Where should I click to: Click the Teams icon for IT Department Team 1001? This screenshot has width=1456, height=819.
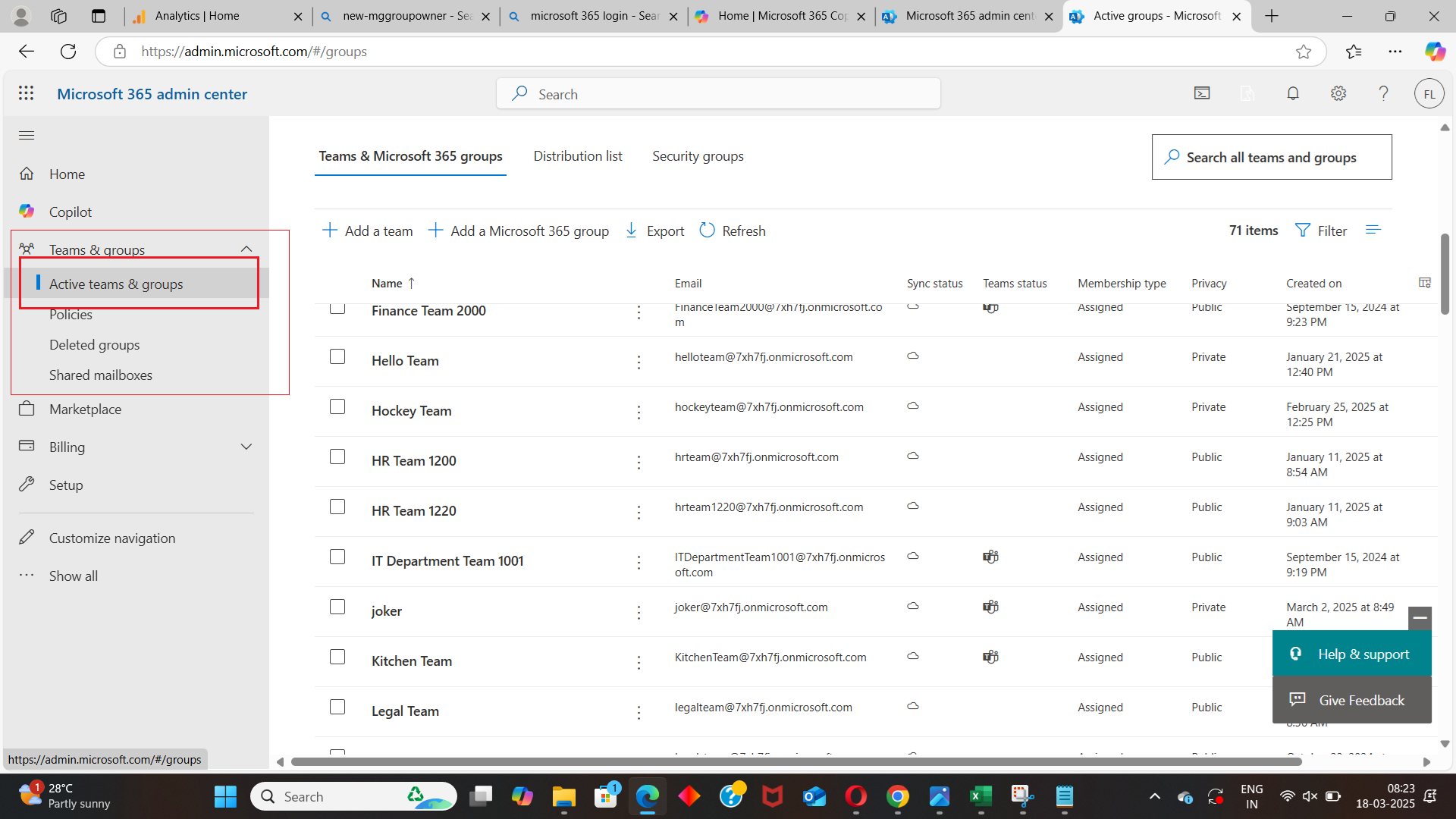[990, 557]
